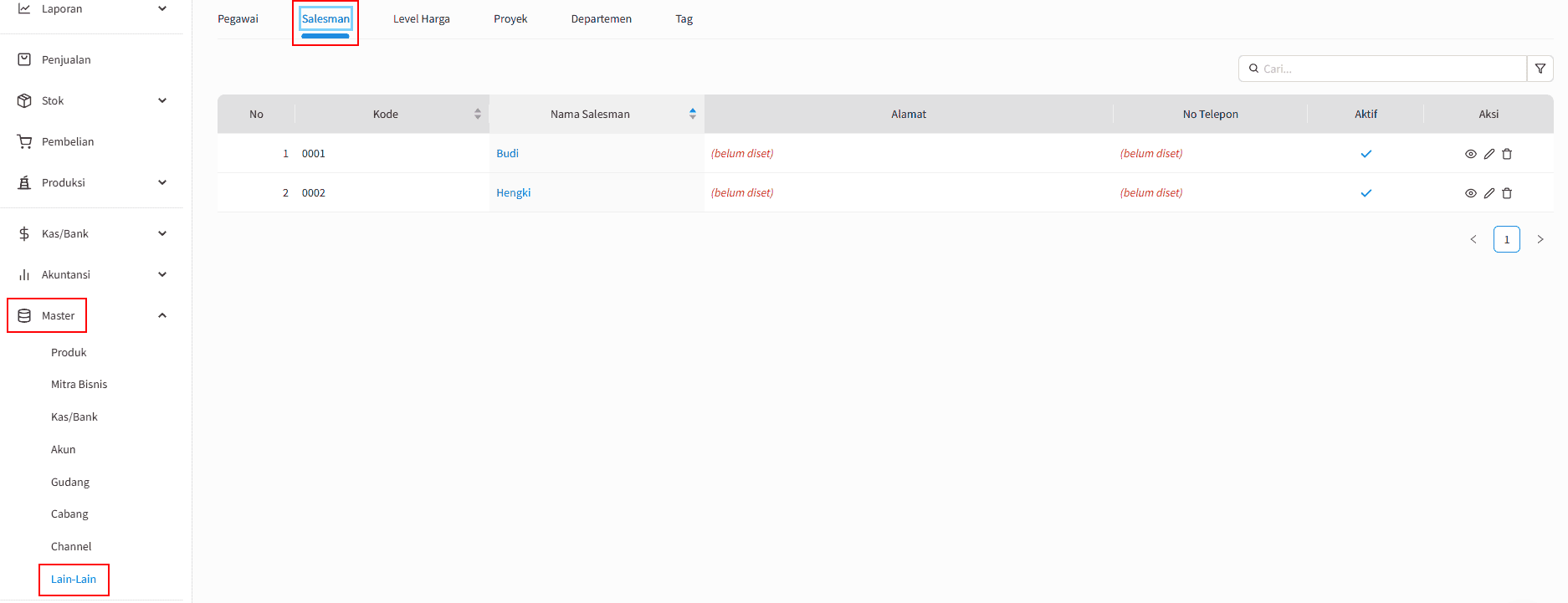
Task: View details of salesman Hengki via eye icon
Action: [x=1470, y=193]
